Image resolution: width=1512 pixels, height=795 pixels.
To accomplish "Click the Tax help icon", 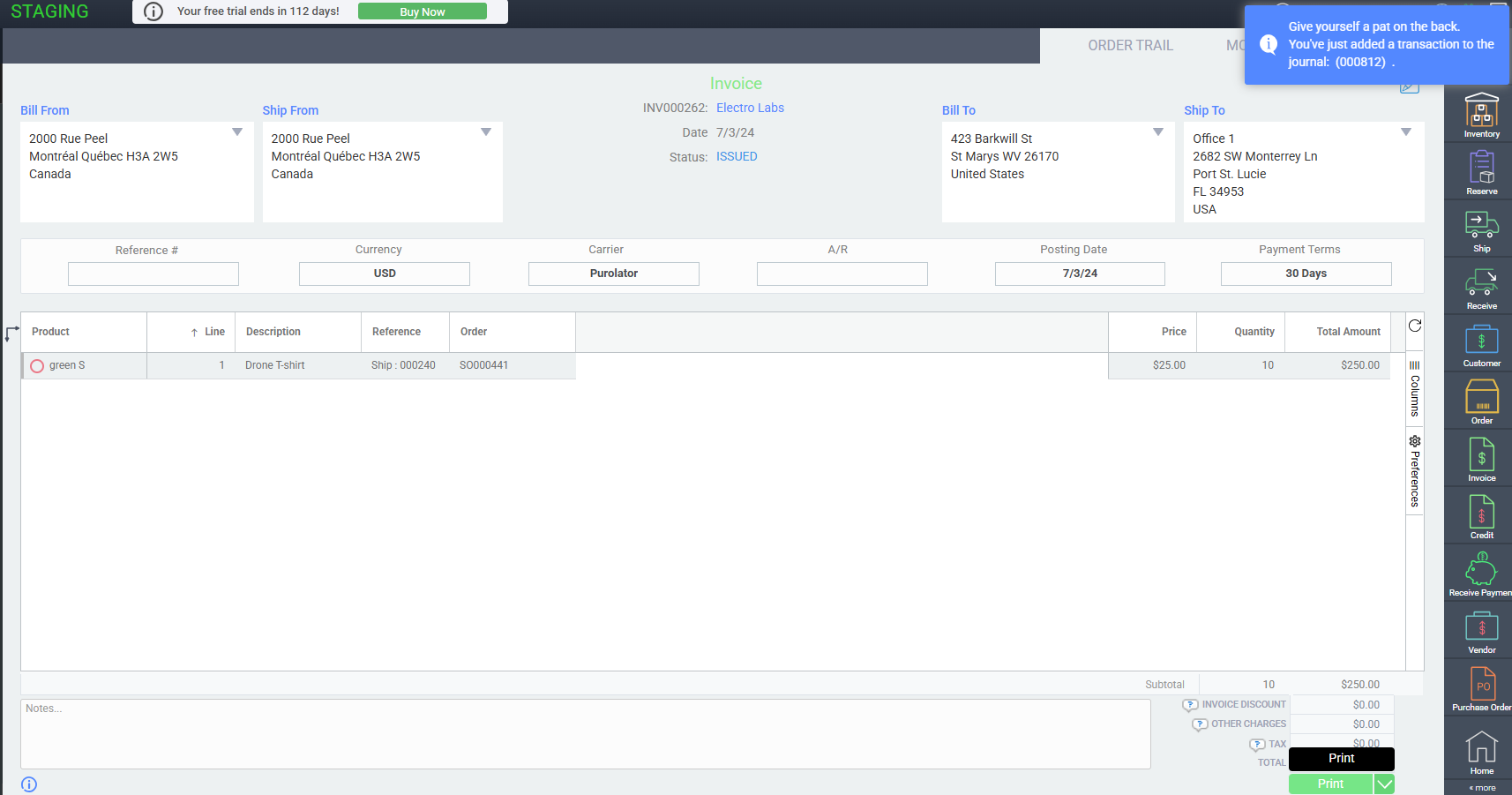I will point(1257,745).
